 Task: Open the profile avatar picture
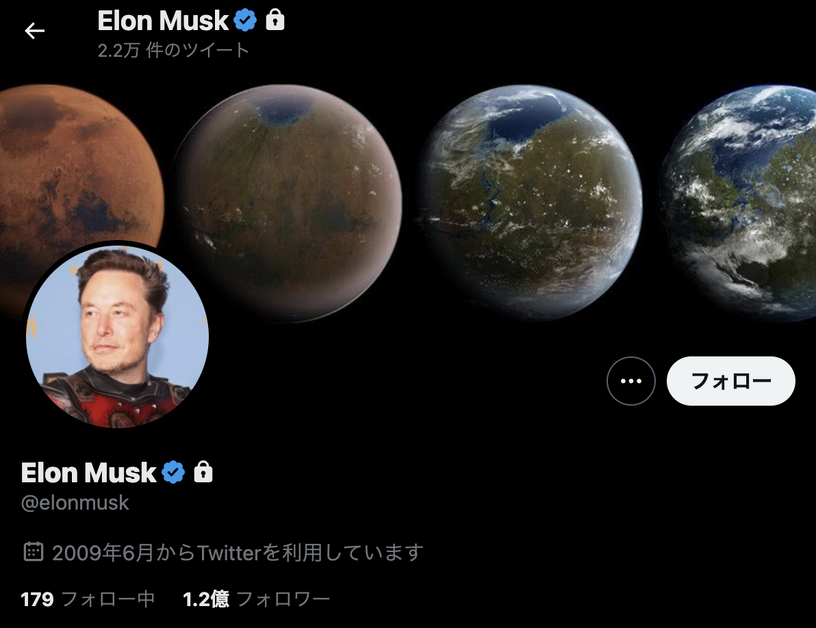118,337
